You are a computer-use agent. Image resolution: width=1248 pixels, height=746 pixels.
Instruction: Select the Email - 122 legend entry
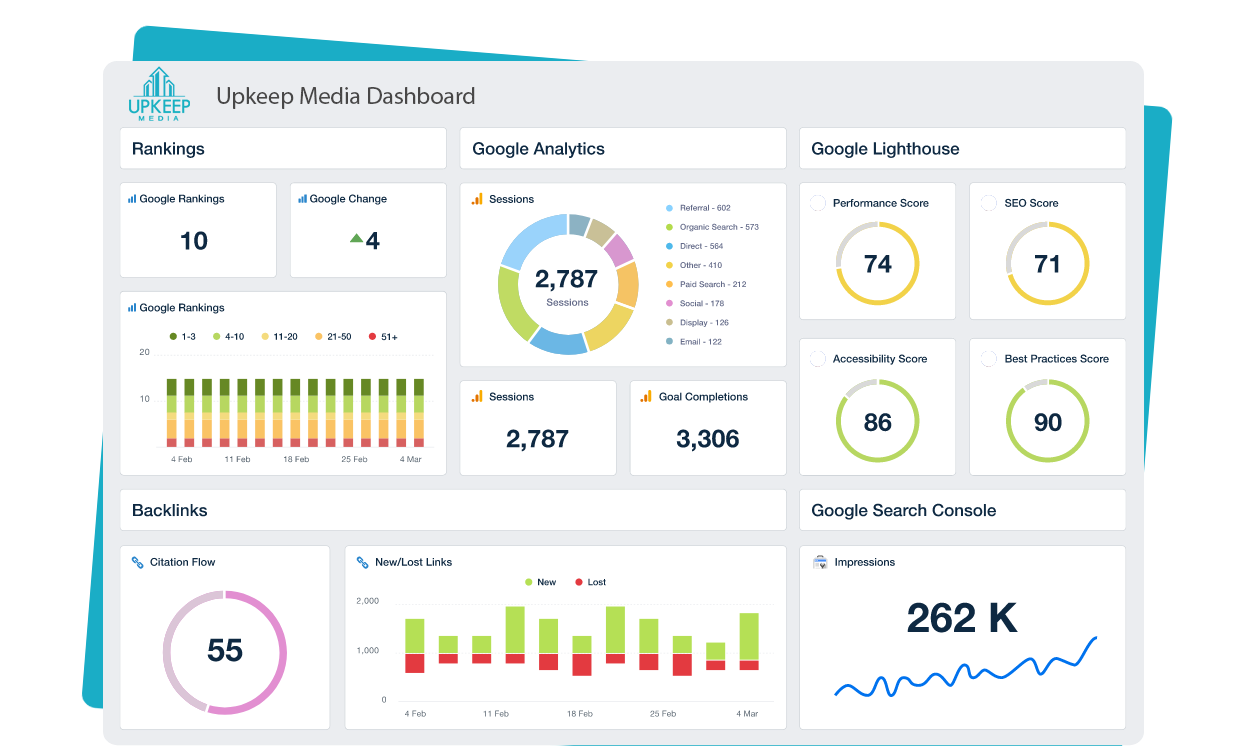click(693, 341)
